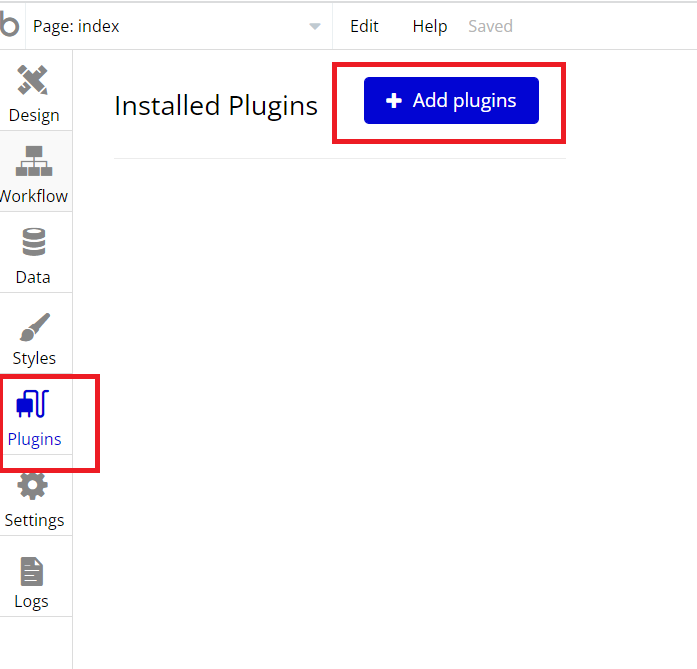Open the Help menu

[x=429, y=26]
